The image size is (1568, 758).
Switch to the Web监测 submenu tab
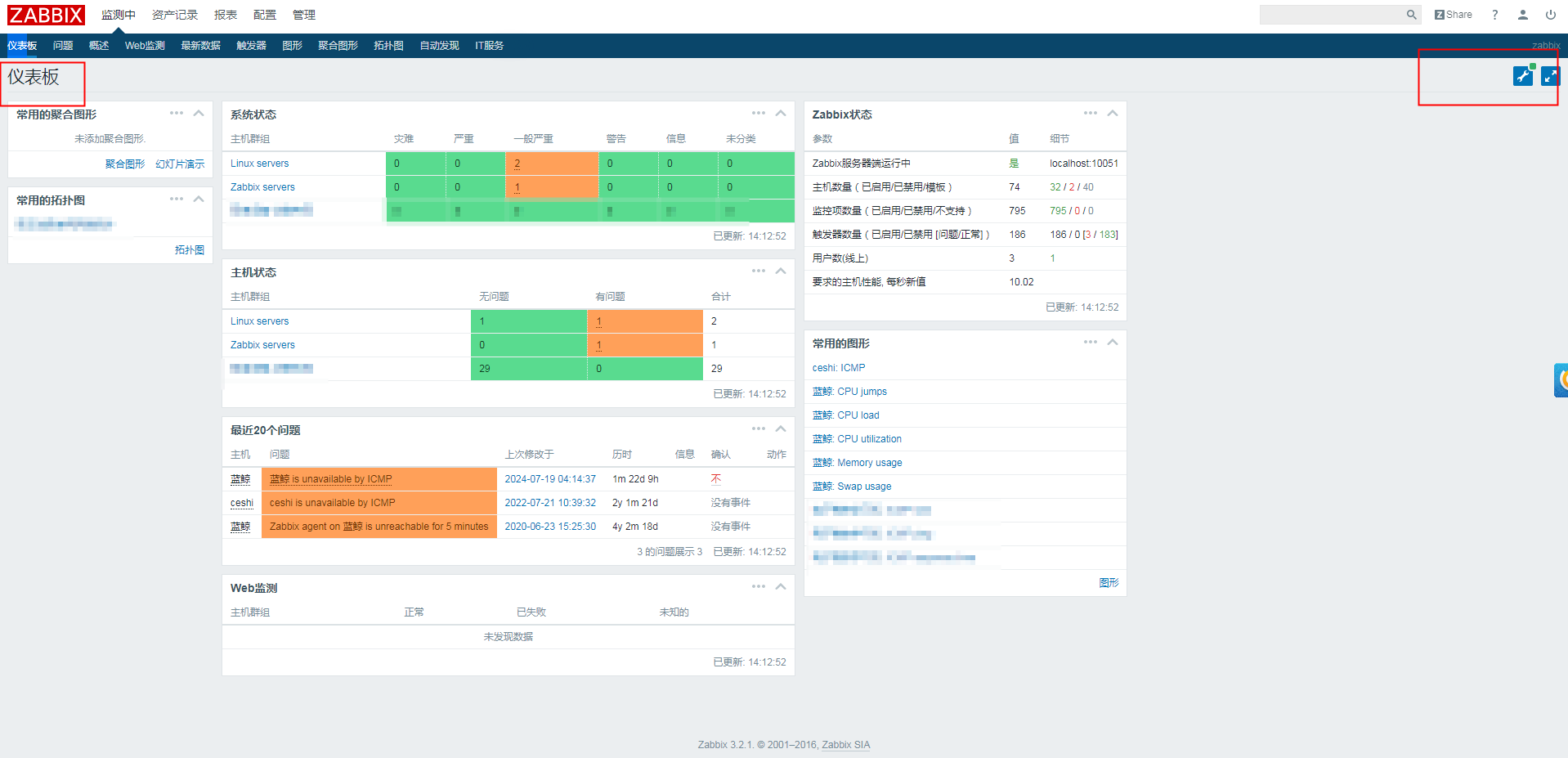145,46
